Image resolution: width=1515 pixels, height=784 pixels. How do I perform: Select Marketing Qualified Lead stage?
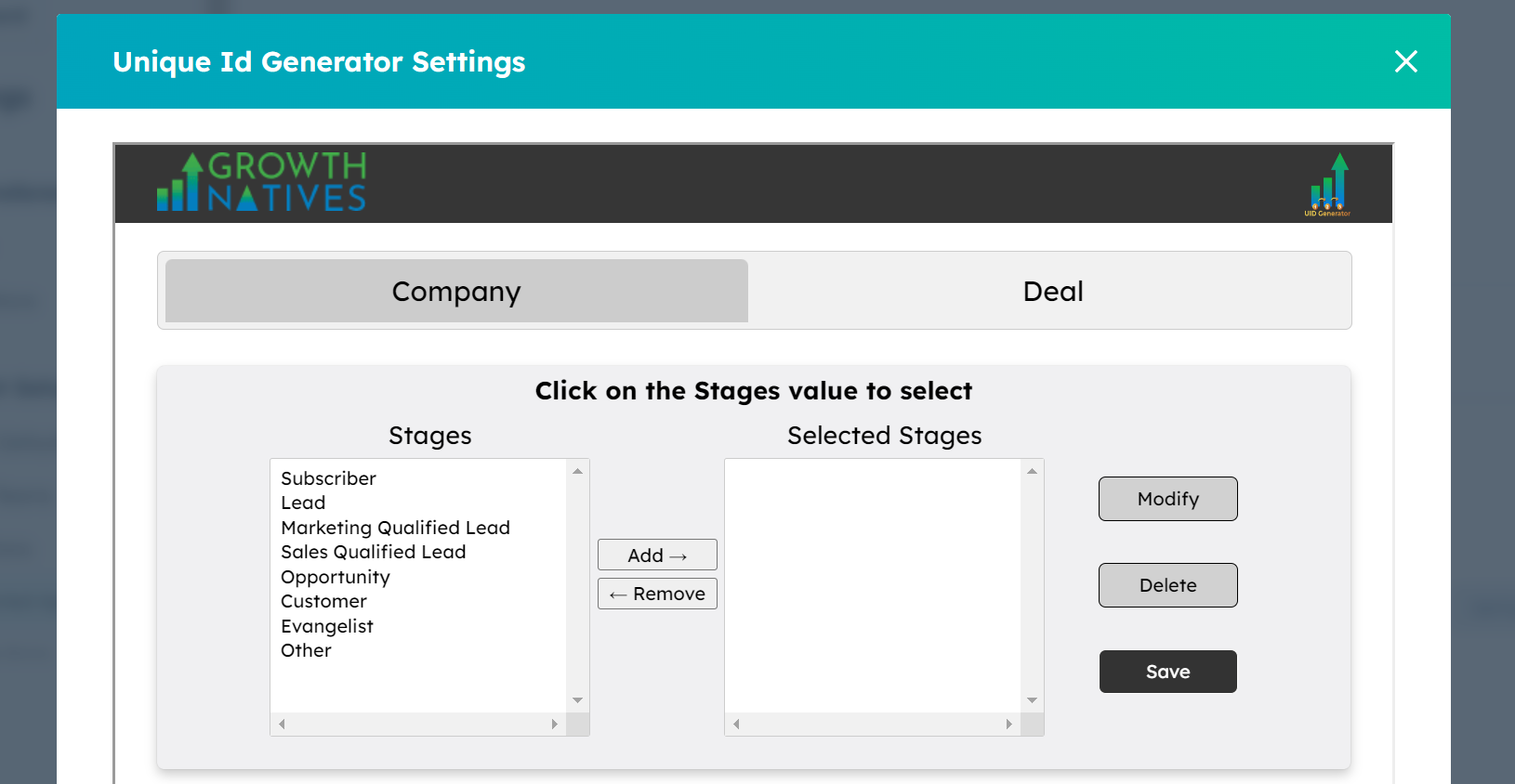click(x=395, y=528)
